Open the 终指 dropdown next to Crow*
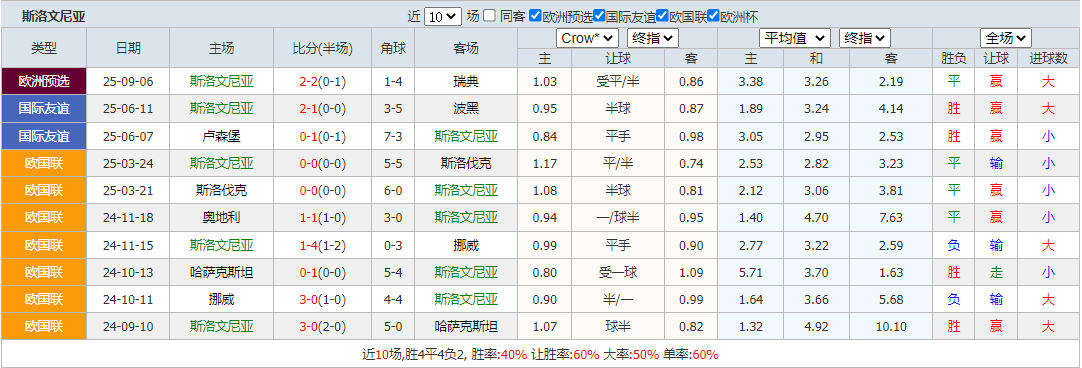The width and height of the screenshot is (1082, 368). [x=654, y=38]
